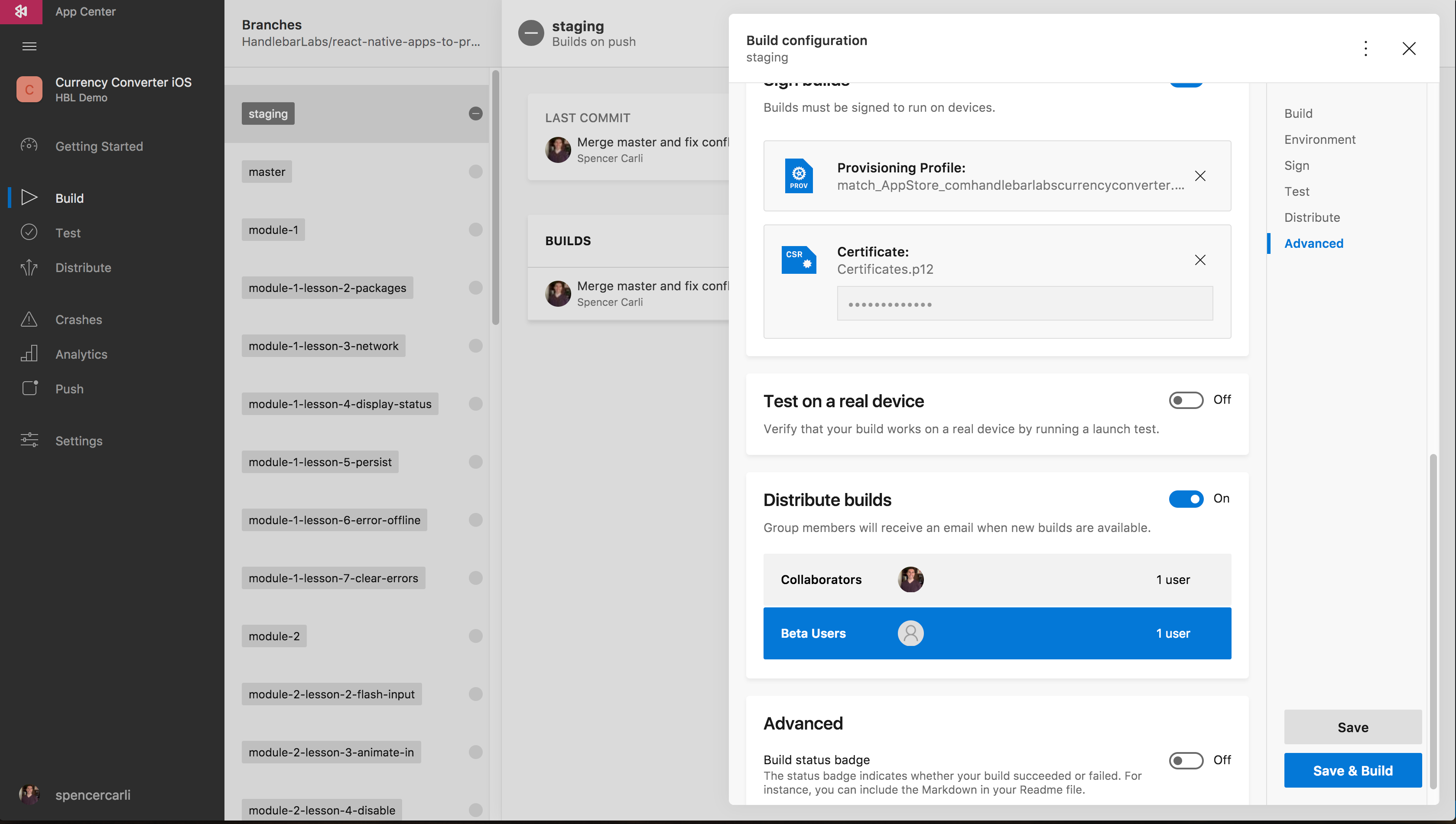Screen dimensions: 1456x824
Task: Select Collaborators distribution group
Action: coord(996,580)
